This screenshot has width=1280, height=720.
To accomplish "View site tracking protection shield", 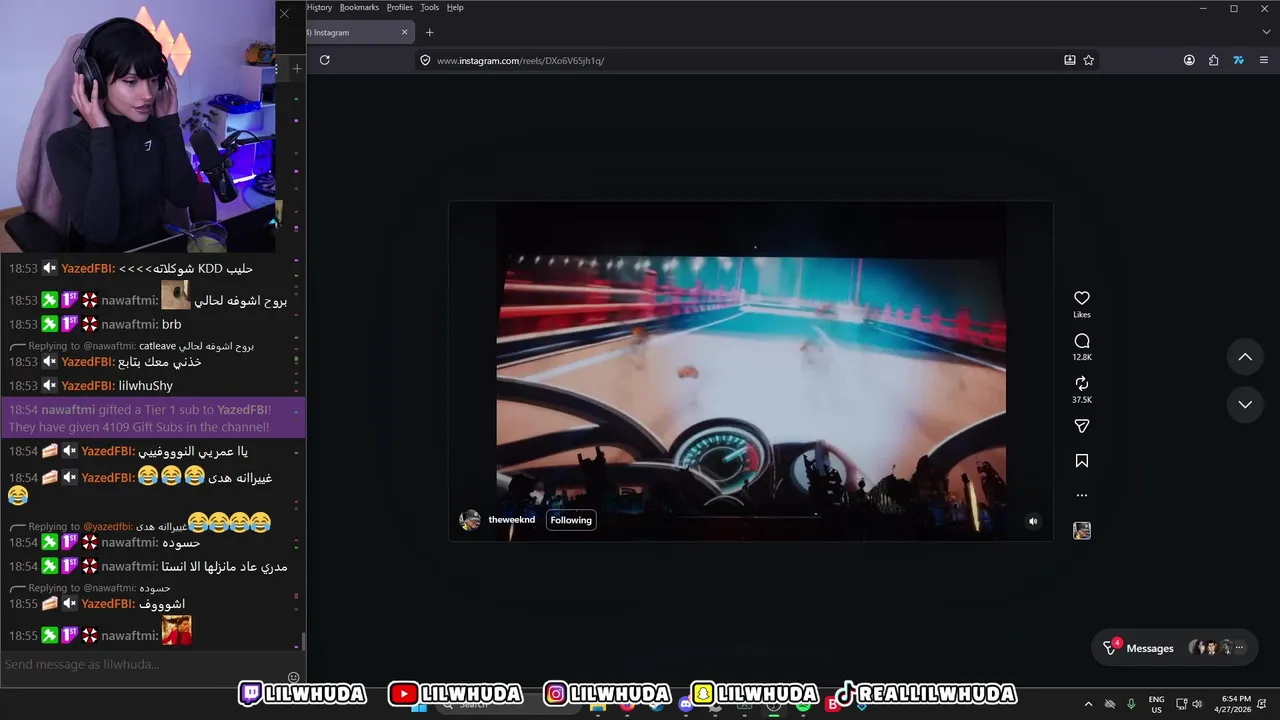I will point(425,60).
